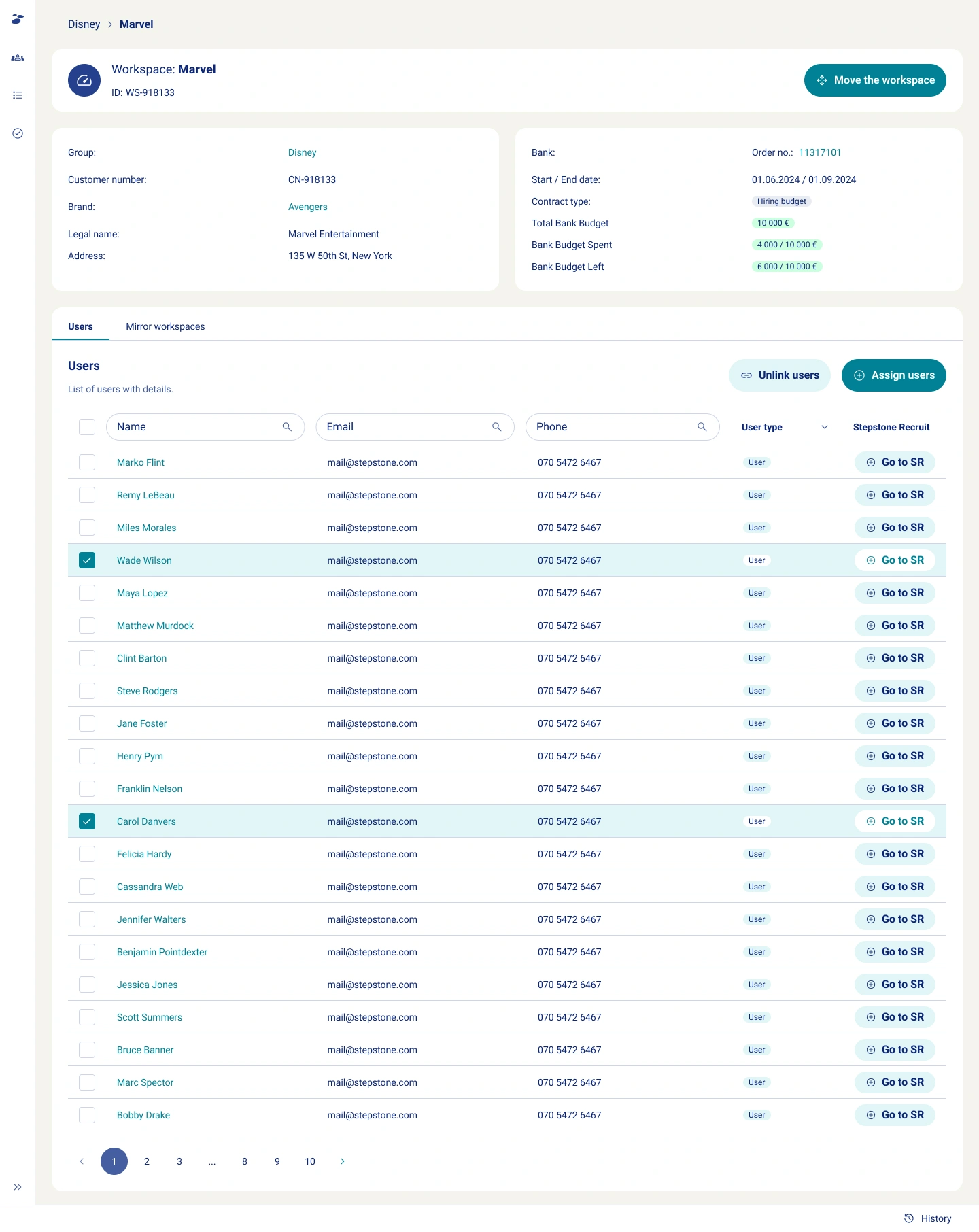Toggle the select-all checkbox in table header
Image resolution: width=979 pixels, height=1232 pixels.
coord(87,427)
